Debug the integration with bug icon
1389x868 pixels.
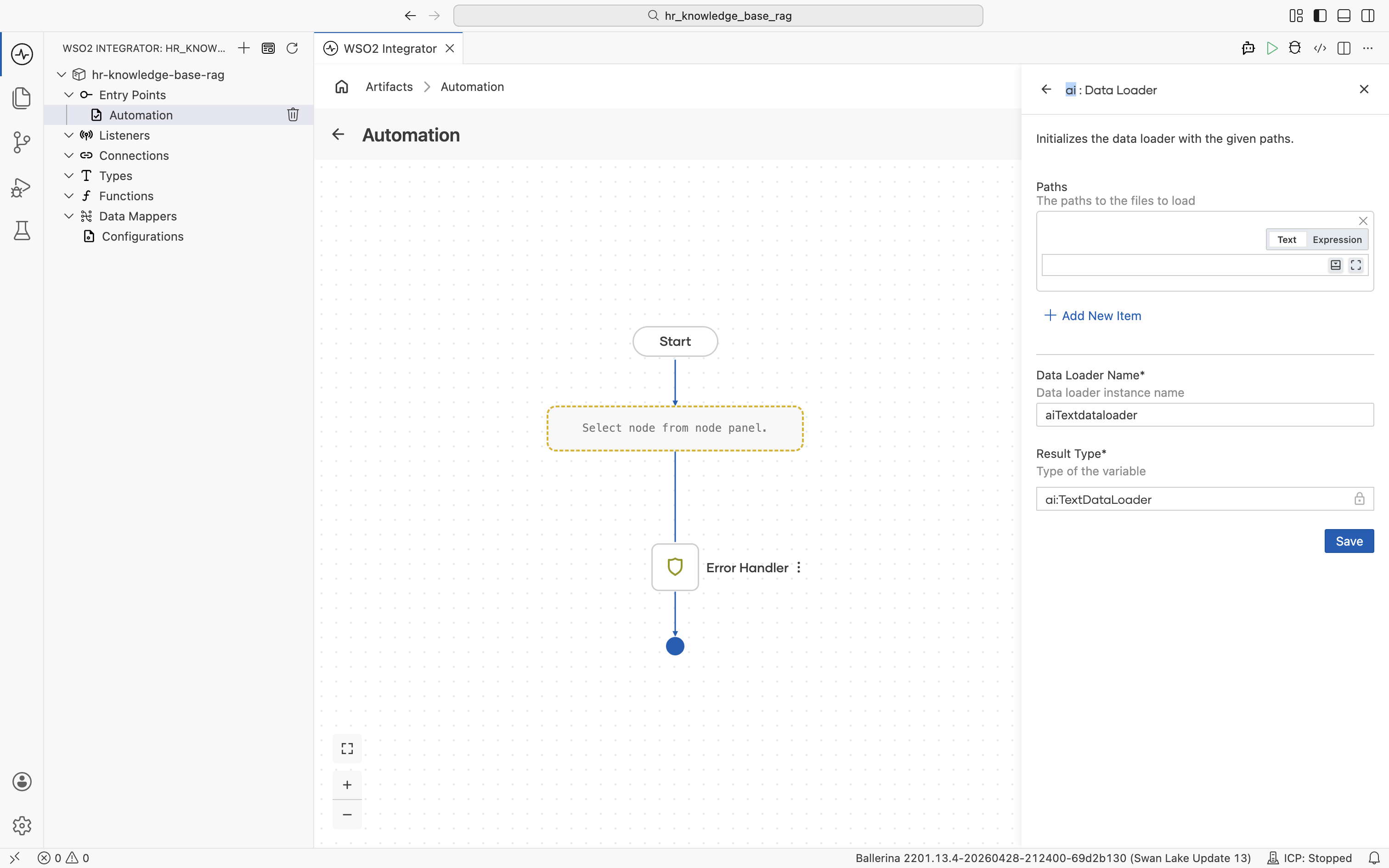pyautogui.click(x=1295, y=48)
